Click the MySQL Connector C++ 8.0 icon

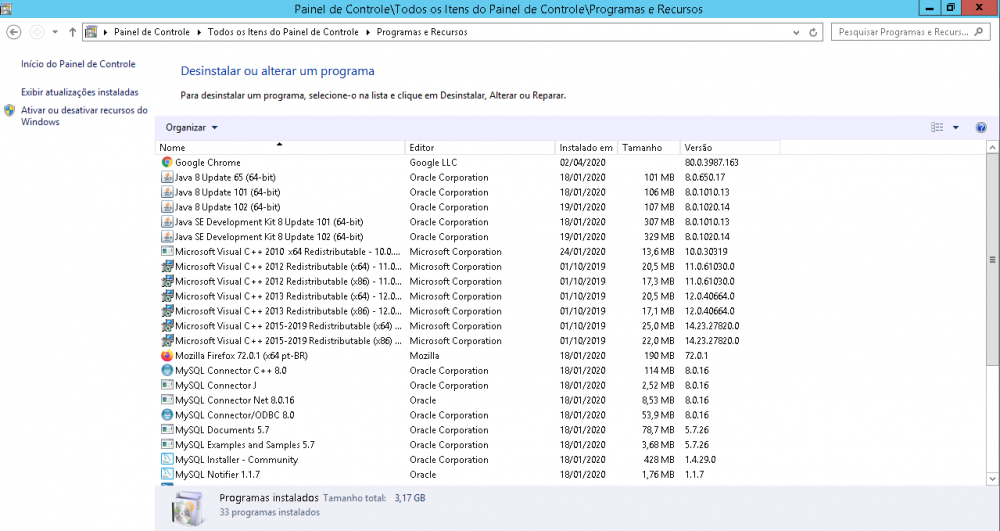167,370
